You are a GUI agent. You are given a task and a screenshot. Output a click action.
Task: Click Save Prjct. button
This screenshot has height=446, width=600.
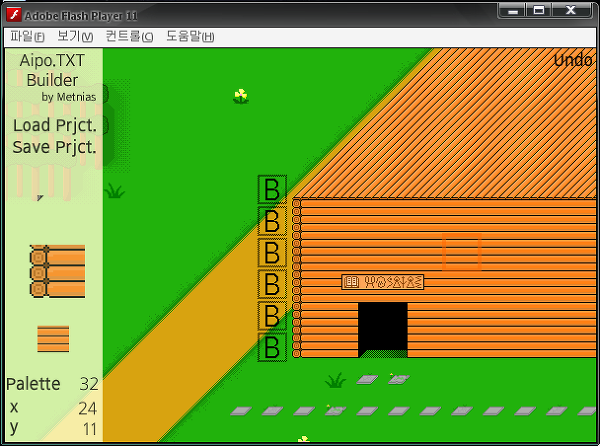click(x=54, y=147)
